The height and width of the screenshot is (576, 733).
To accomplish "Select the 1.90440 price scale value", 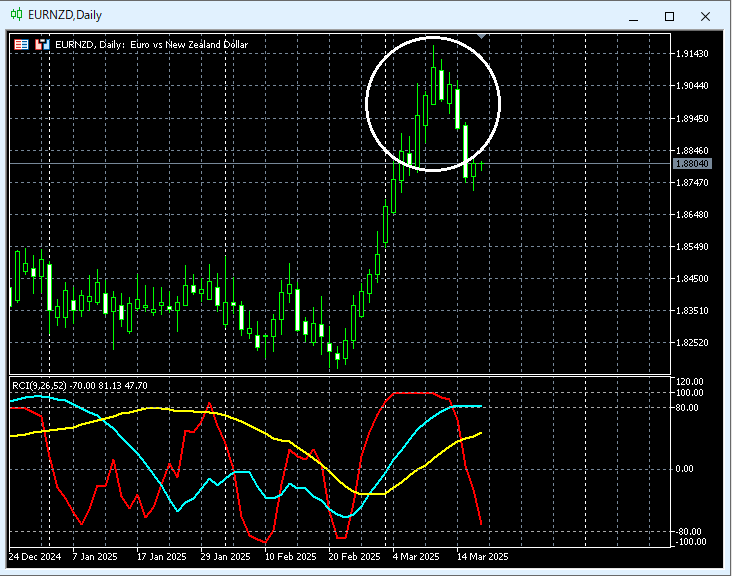I will 692,86.
